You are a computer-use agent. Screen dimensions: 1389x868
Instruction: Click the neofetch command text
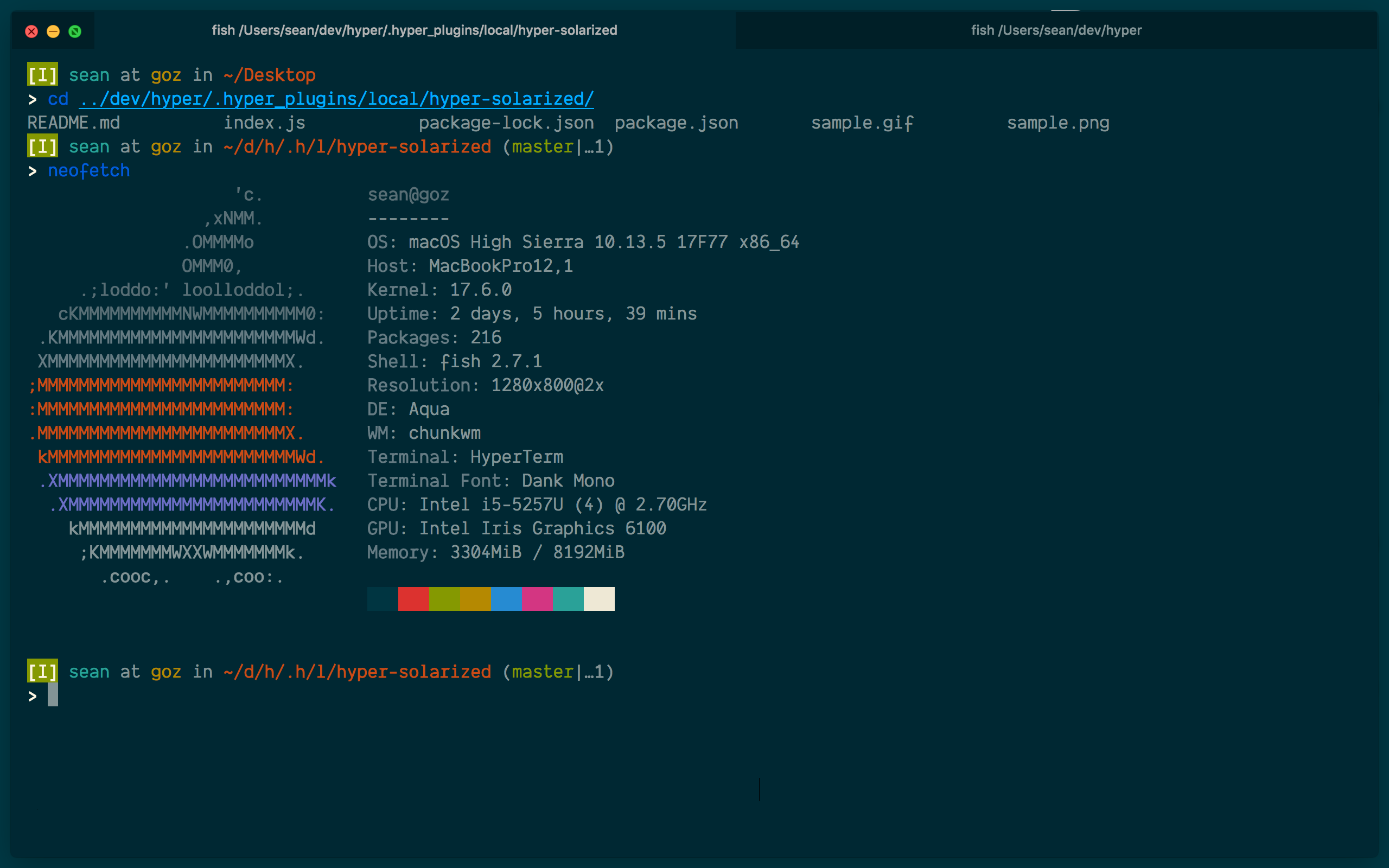89,170
